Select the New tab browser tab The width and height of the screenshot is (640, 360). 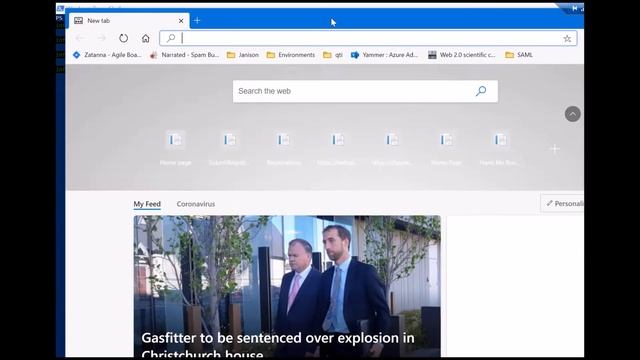point(129,20)
